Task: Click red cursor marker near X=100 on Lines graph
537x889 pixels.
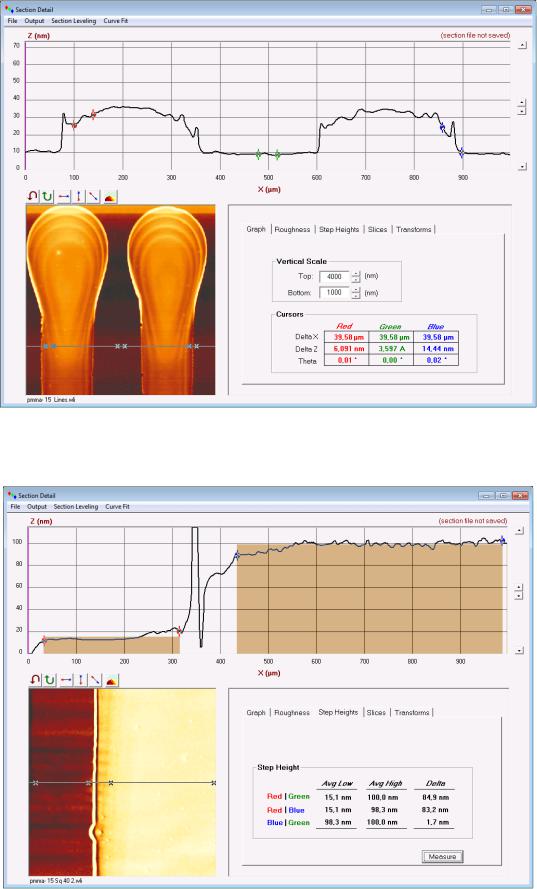Action: pos(74,125)
